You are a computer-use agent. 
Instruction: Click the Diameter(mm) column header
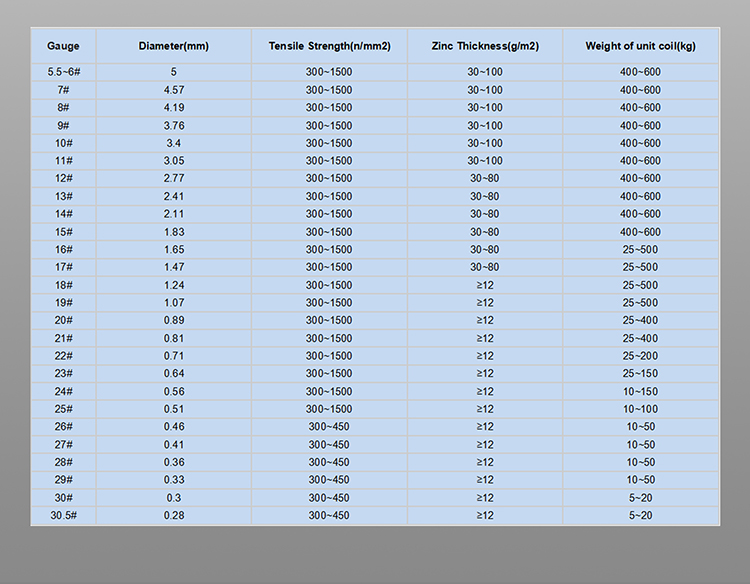coord(174,46)
